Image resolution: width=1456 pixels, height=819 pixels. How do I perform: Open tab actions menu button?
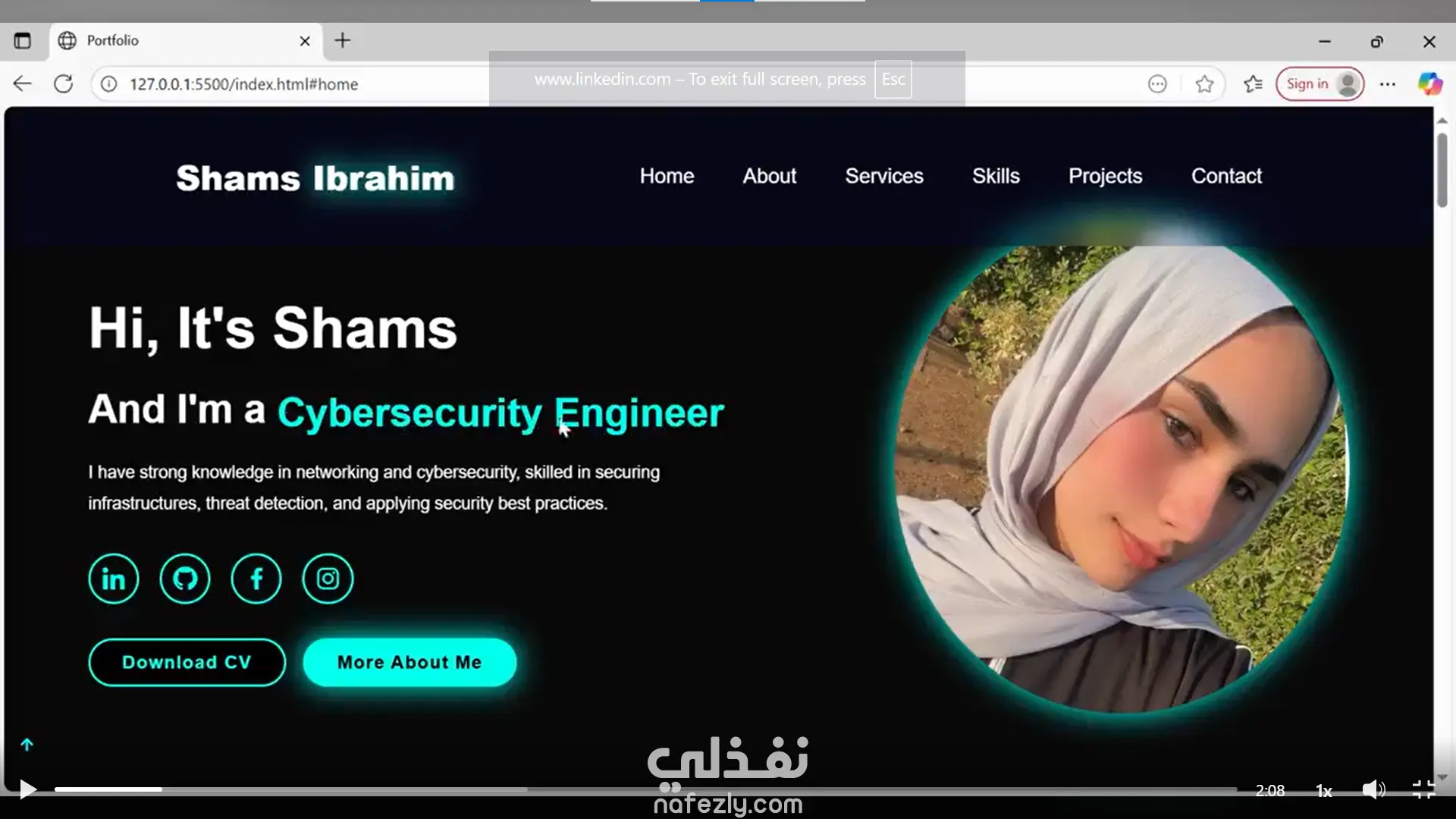click(23, 40)
